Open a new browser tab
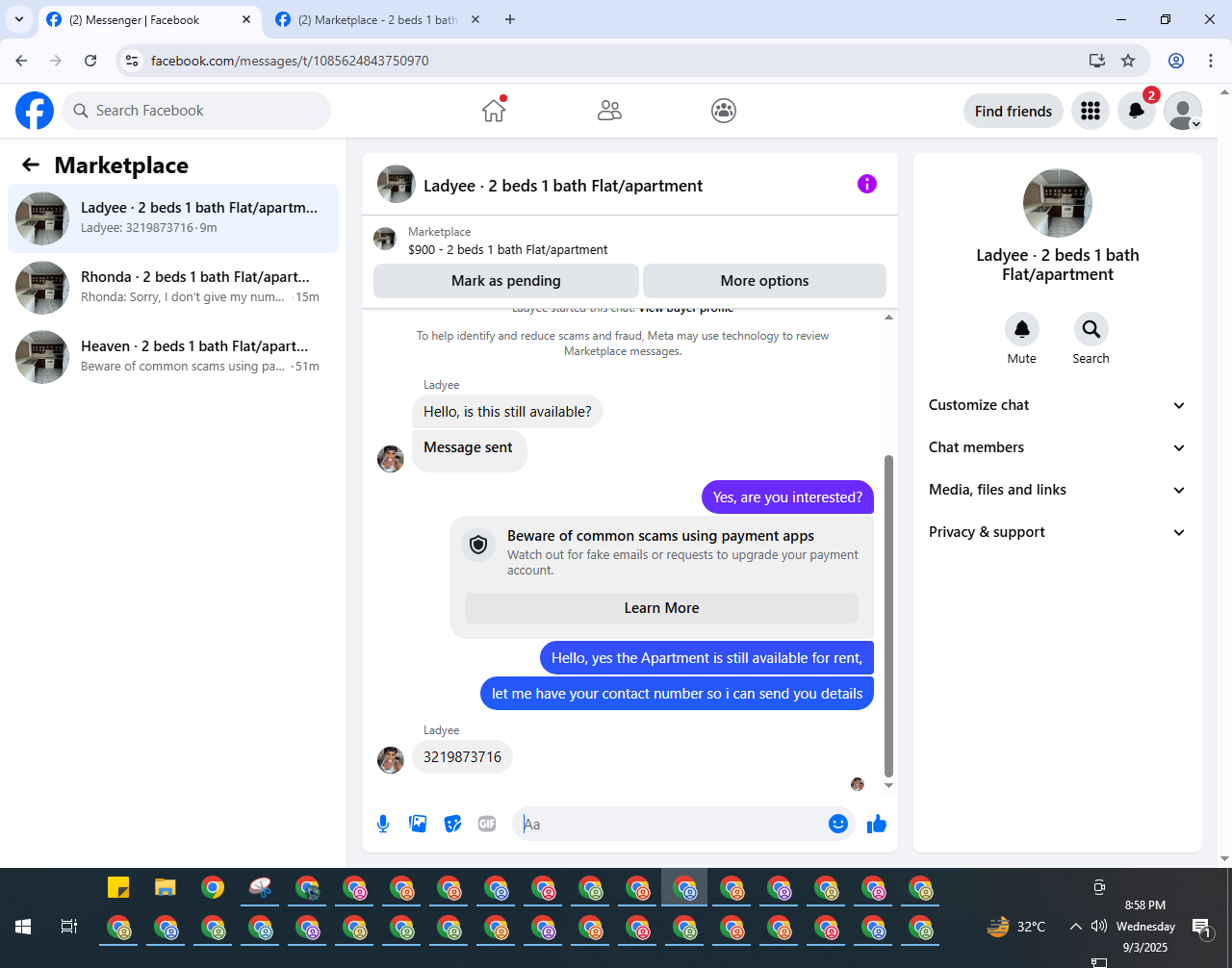The height and width of the screenshot is (968, 1232). click(510, 19)
